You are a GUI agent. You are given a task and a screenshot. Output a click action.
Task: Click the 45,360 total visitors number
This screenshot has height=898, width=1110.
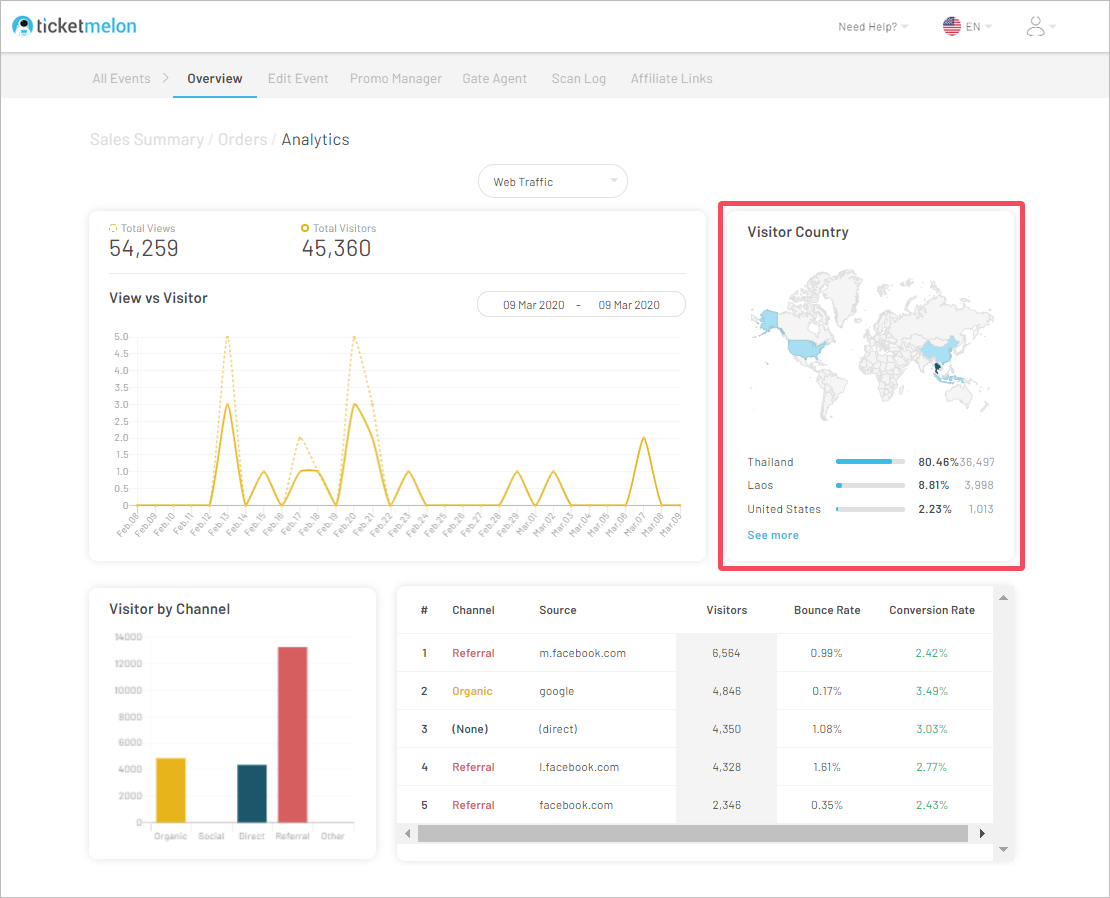click(x=336, y=248)
